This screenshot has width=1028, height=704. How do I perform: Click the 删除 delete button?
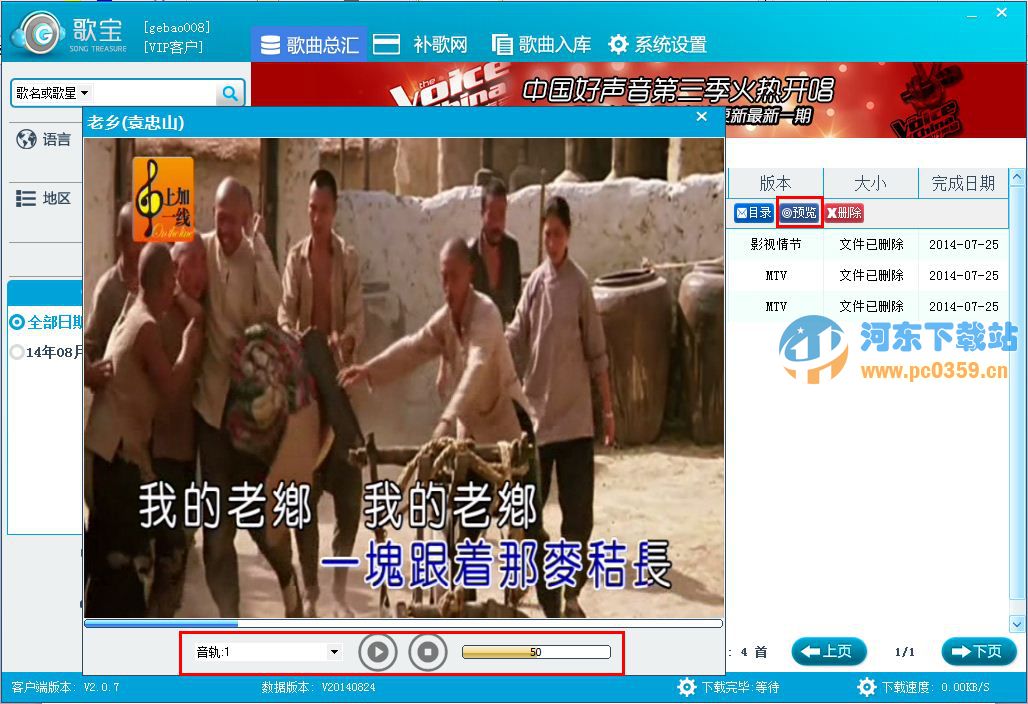pyautogui.click(x=844, y=212)
